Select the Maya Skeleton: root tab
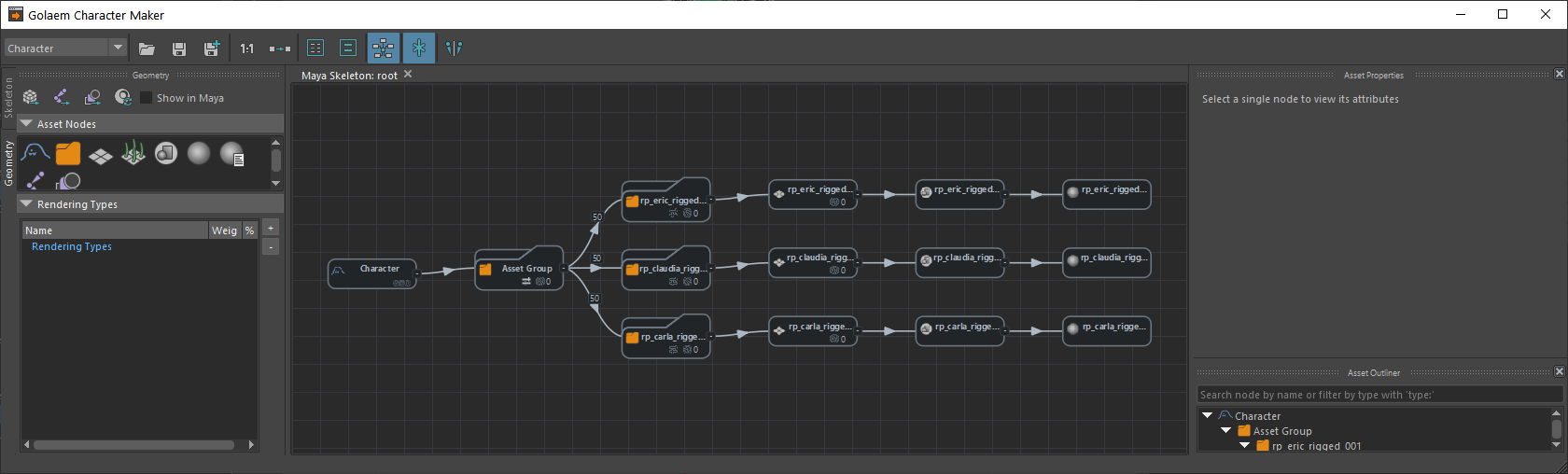 [349, 76]
